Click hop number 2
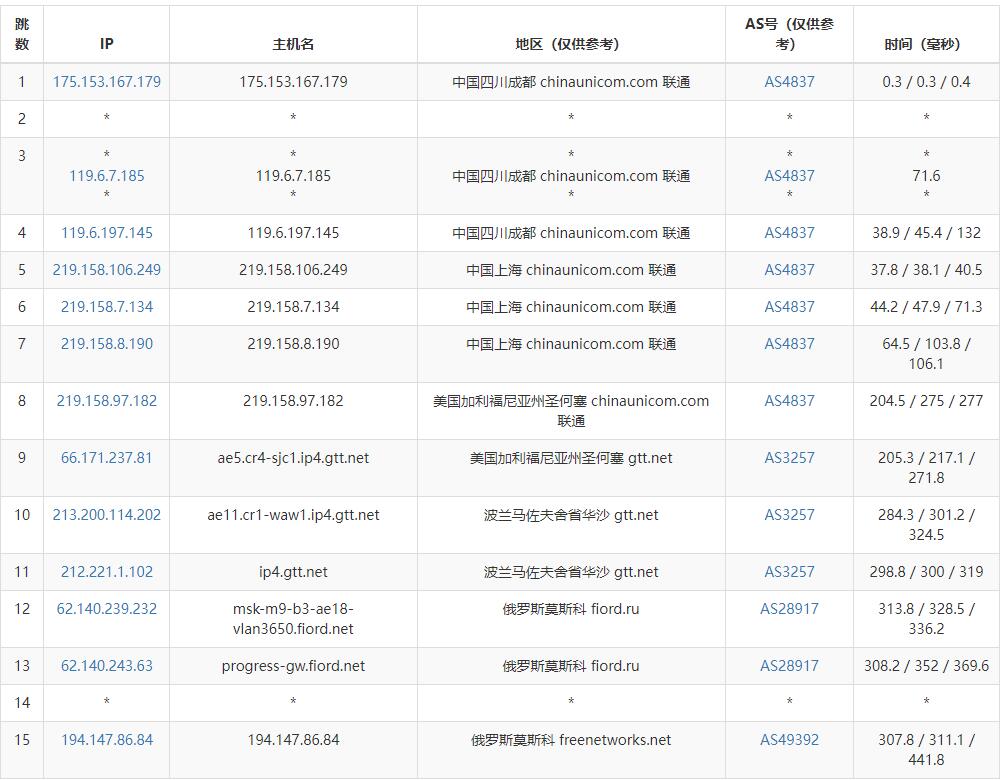 click(x=22, y=118)
